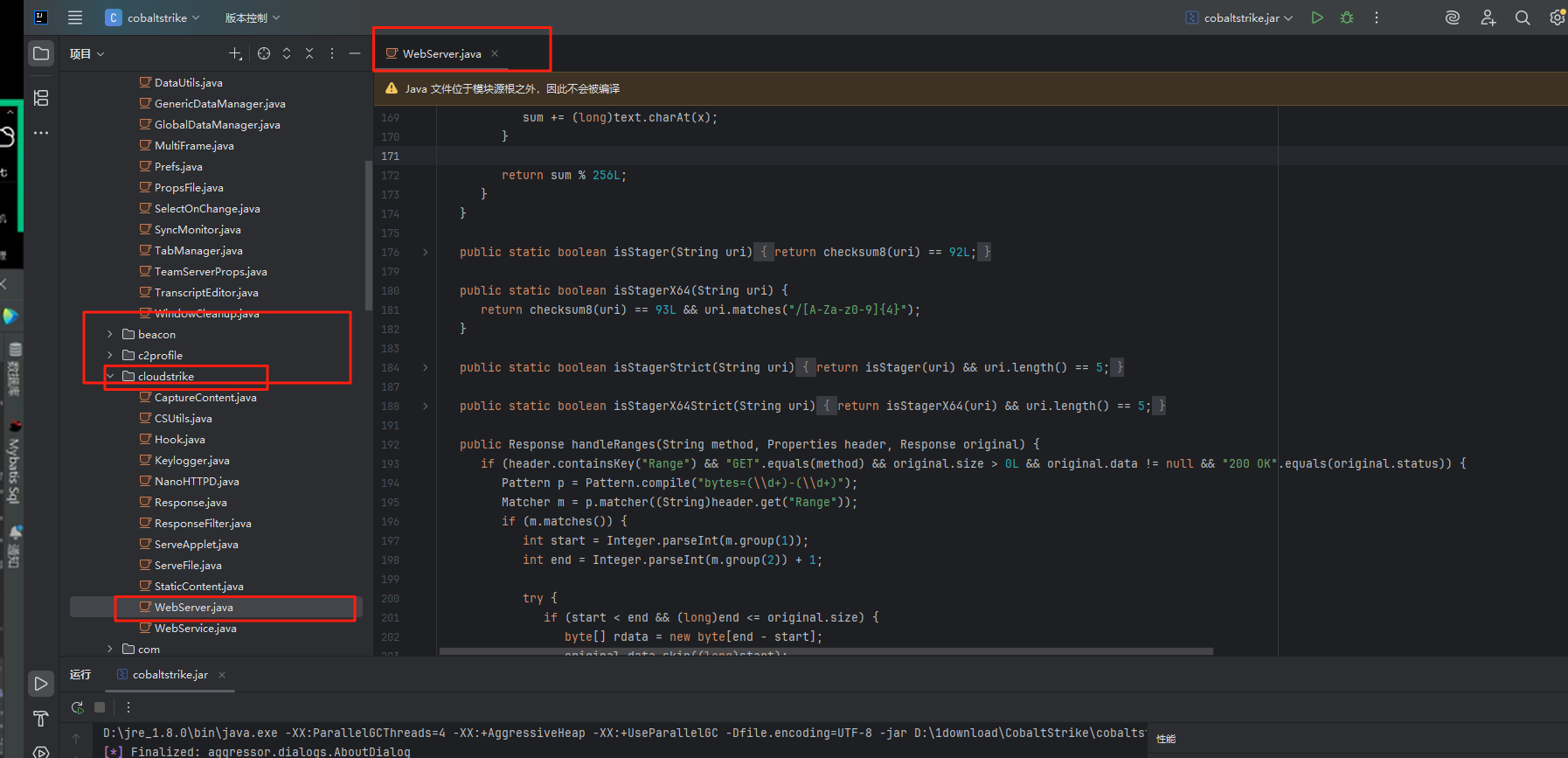Expand all project tree nodes icon

click(x=287, y=53)
